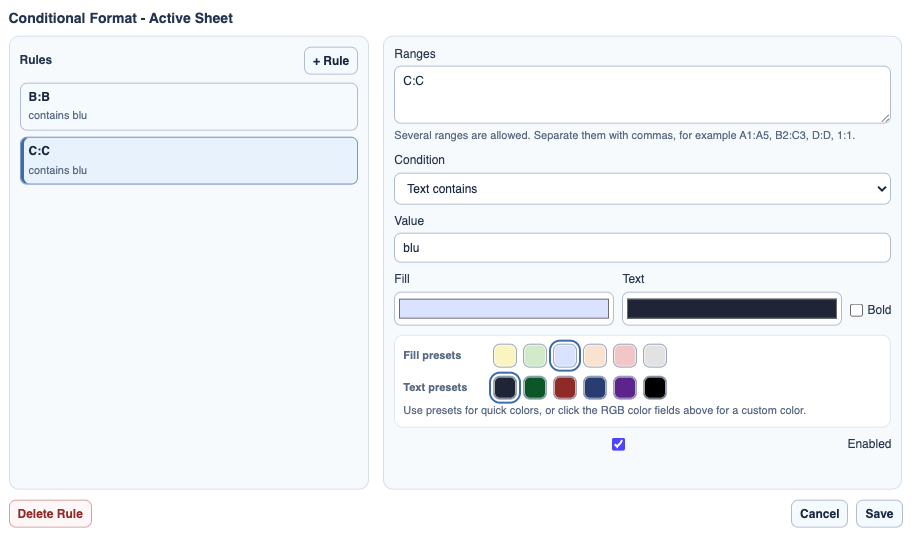912x537 pixels.
Task: Click the Value input field
Action: click(x=642, y=248)
